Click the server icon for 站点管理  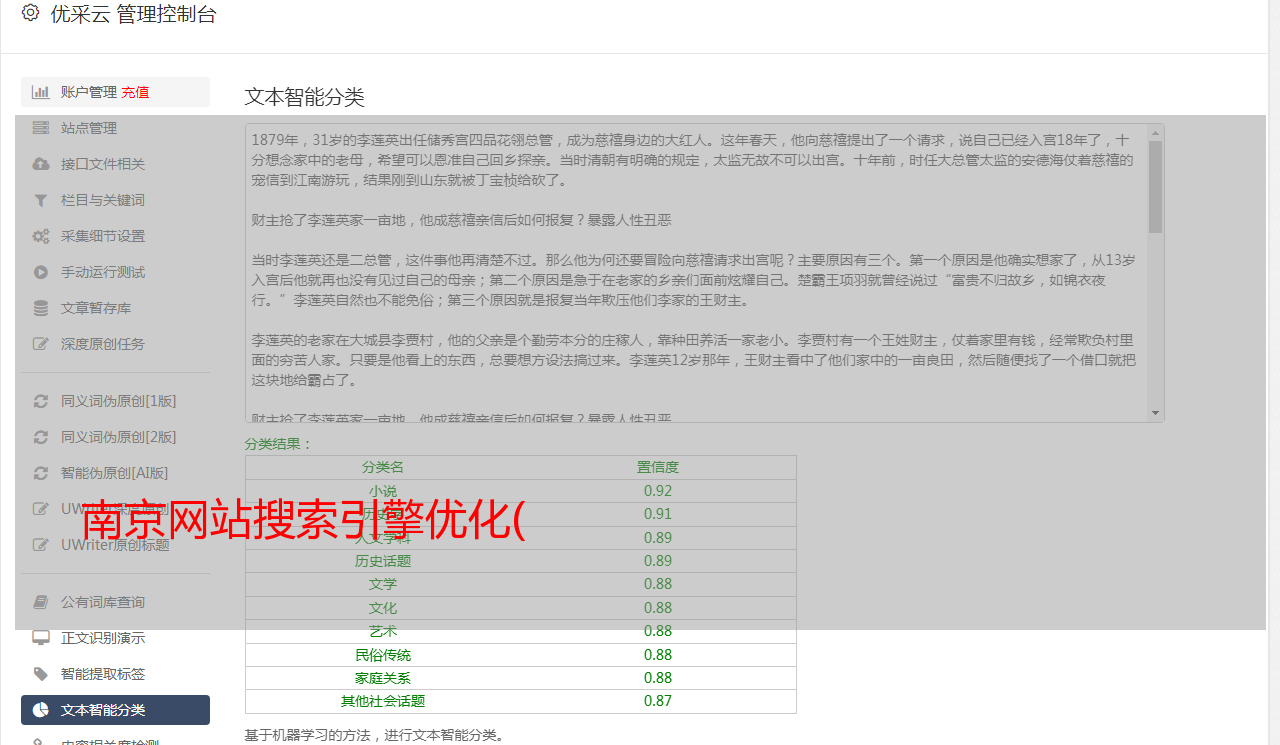[40, 128]
